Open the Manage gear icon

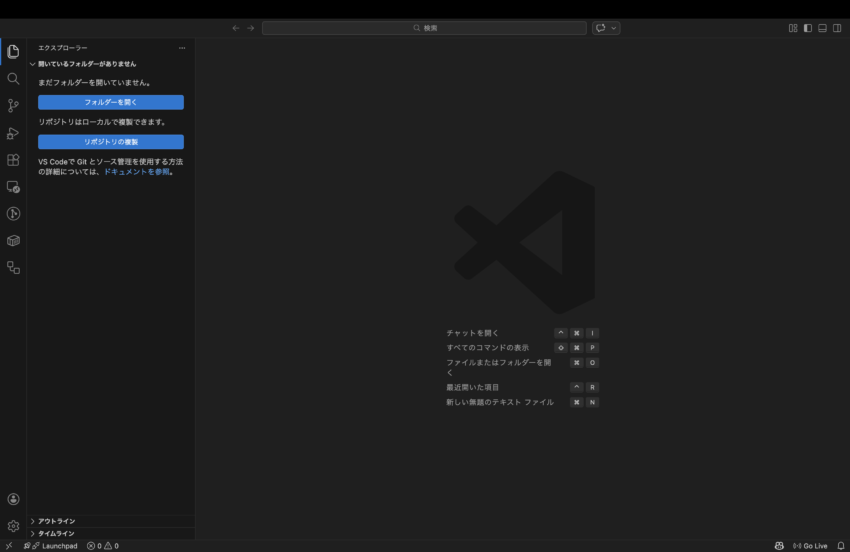click(13, 526)
